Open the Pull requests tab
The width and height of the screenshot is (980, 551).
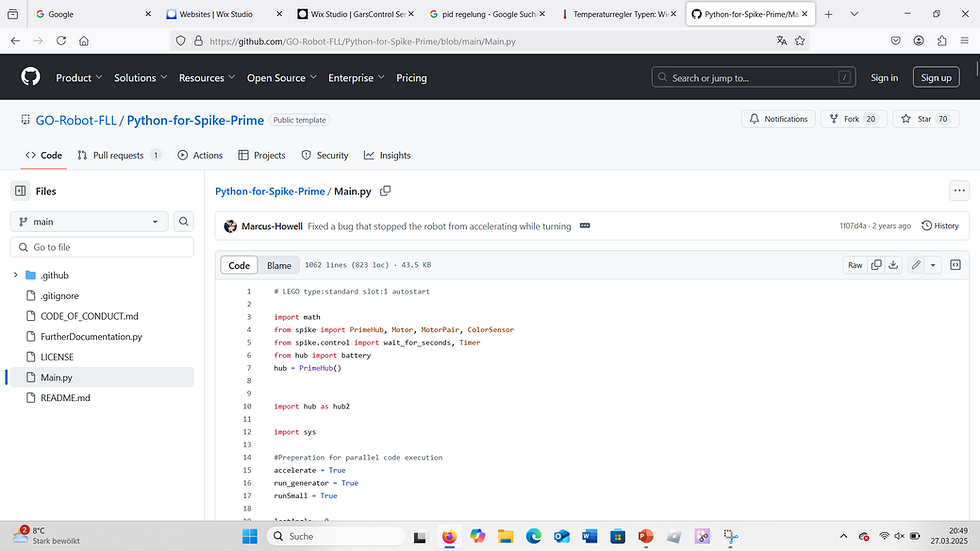(119, 155)
